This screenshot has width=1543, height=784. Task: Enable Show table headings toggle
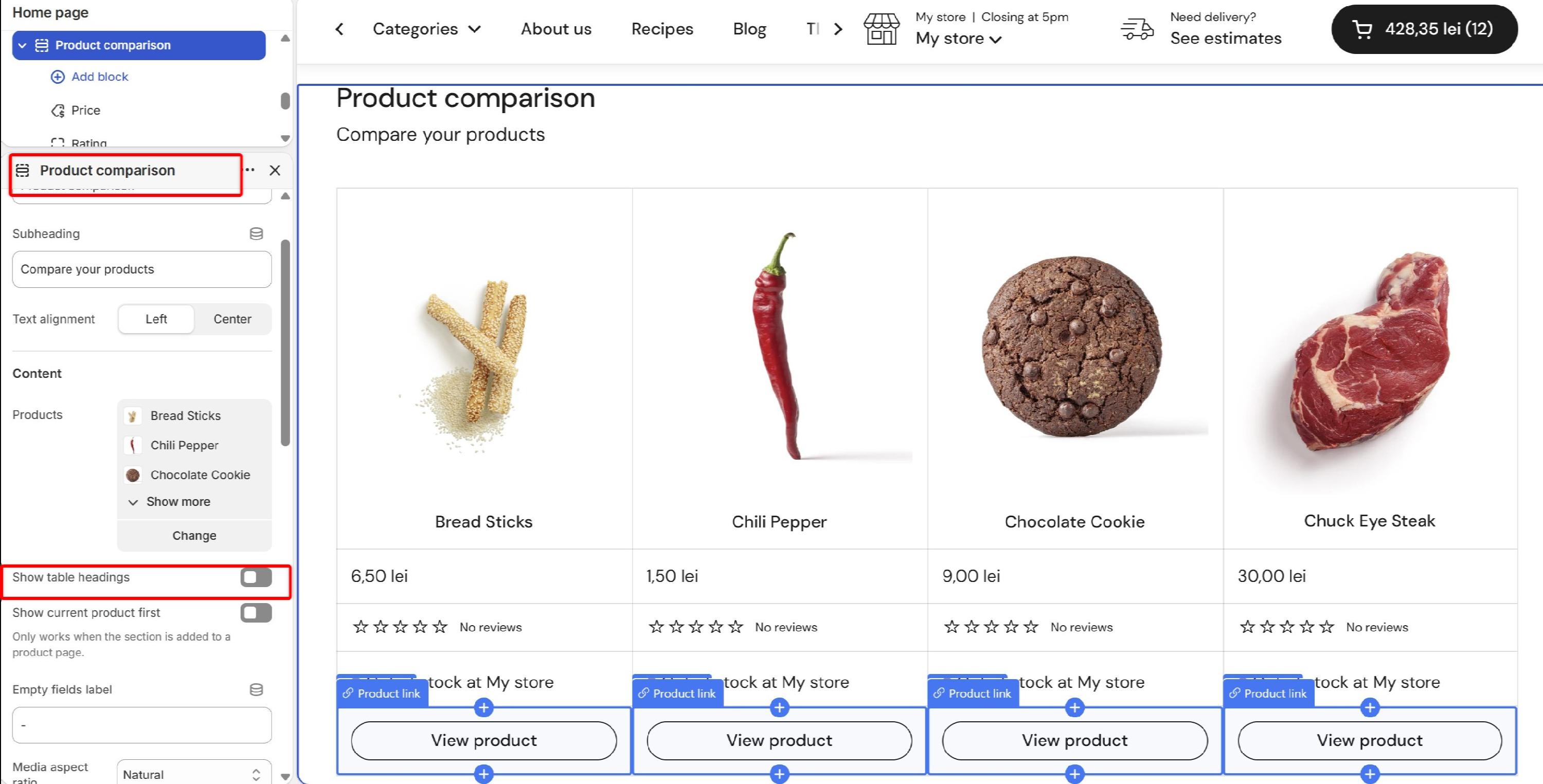click(x=256, y=577)
